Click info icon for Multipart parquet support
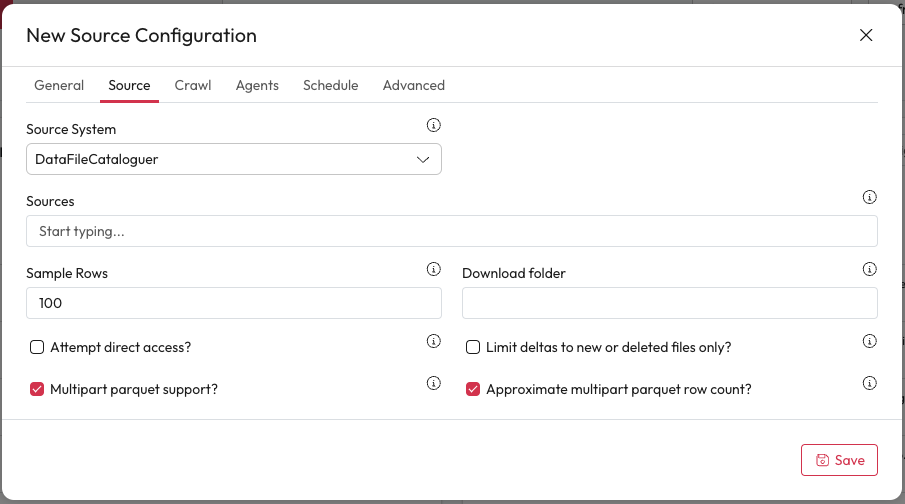Image resolution: width=905 pixels, height=504 pixels. coord(434,383)
